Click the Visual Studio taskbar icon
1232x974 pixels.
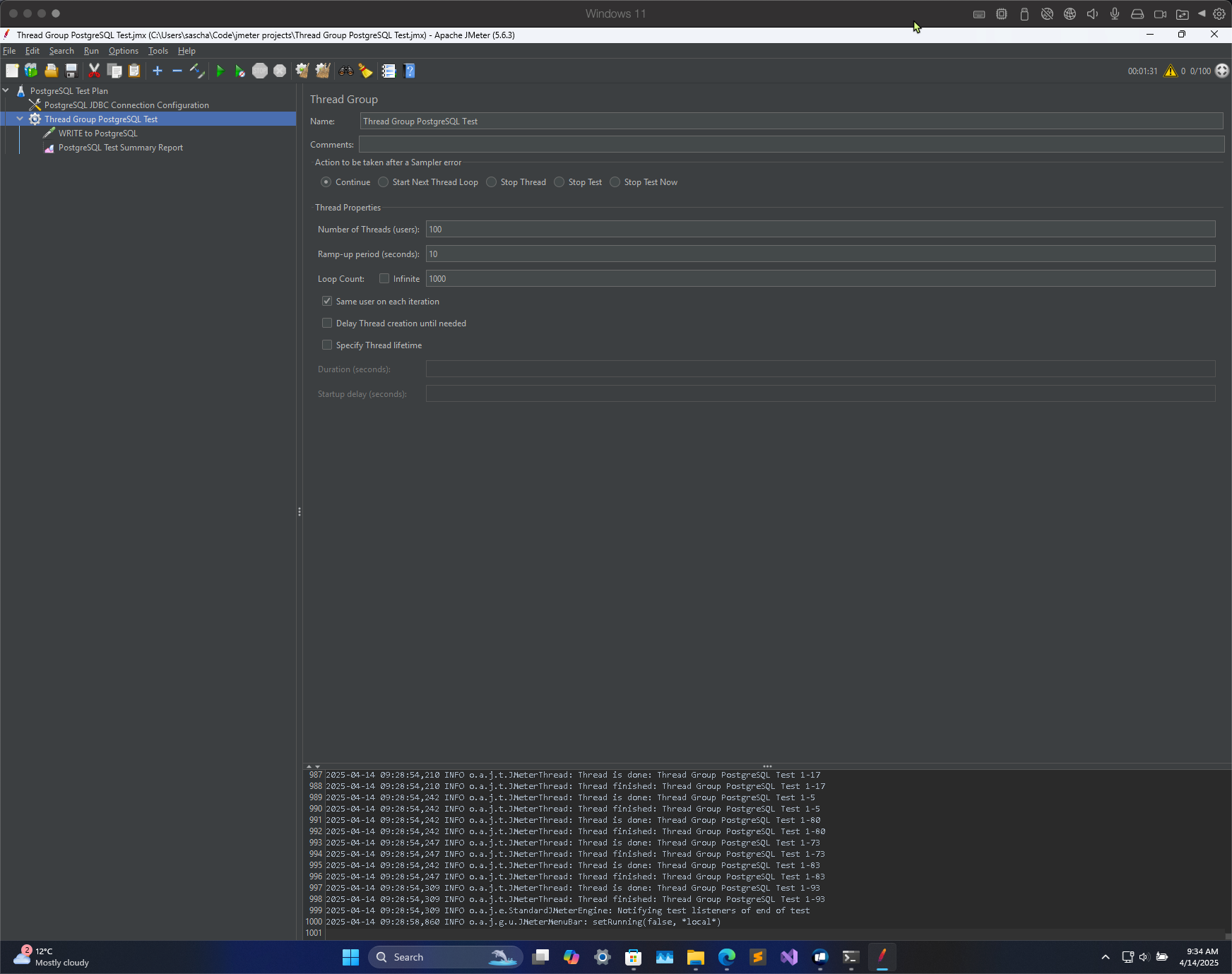(x=789, y=957)
